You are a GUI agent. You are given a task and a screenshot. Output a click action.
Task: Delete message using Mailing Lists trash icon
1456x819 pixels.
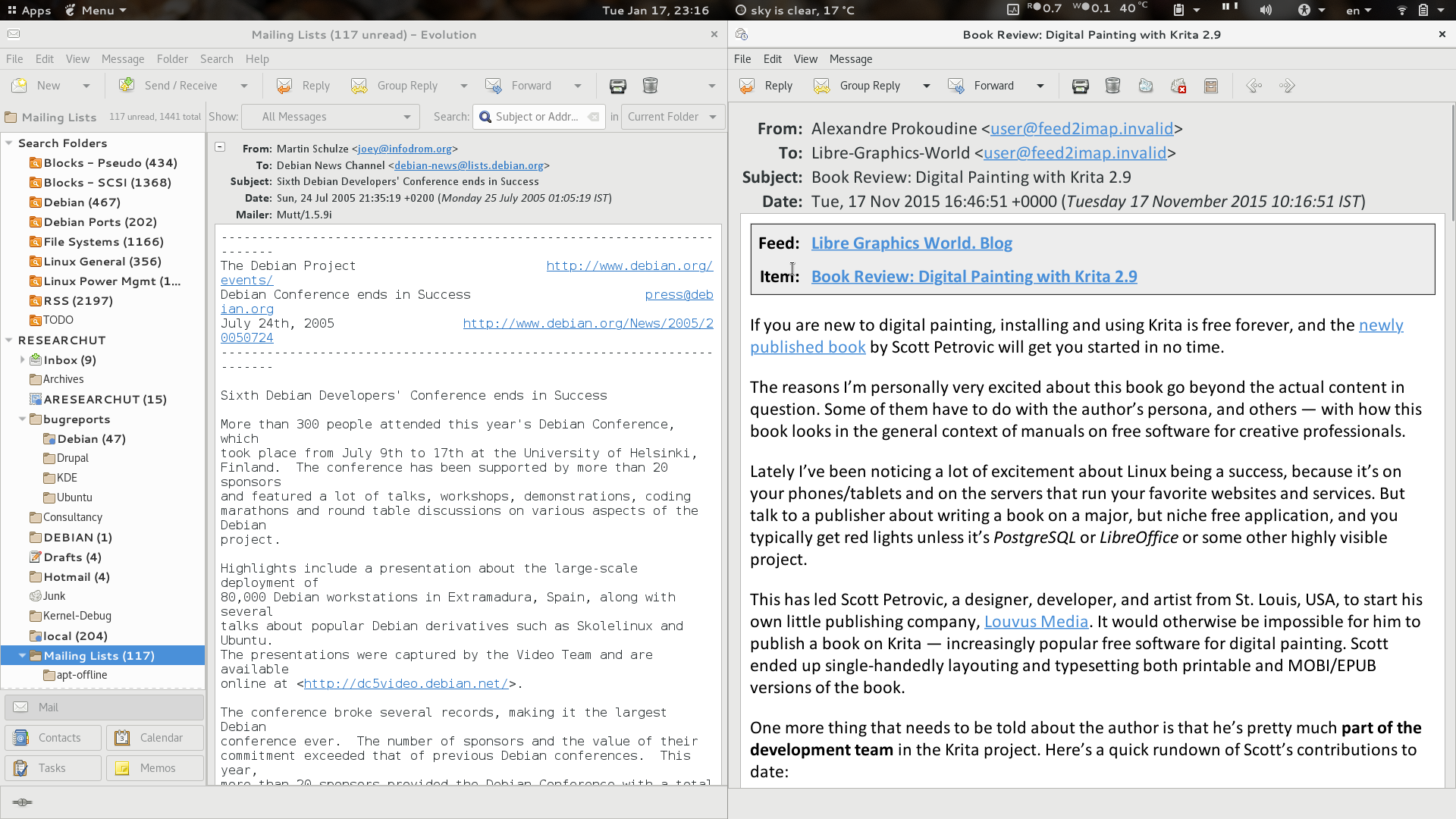[x=650, y=86]
